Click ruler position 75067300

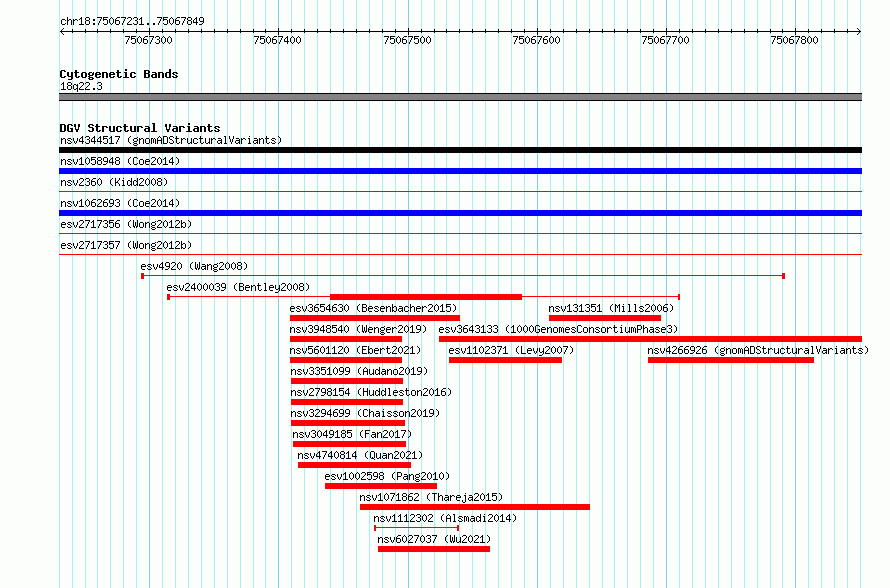pos(148,40)
